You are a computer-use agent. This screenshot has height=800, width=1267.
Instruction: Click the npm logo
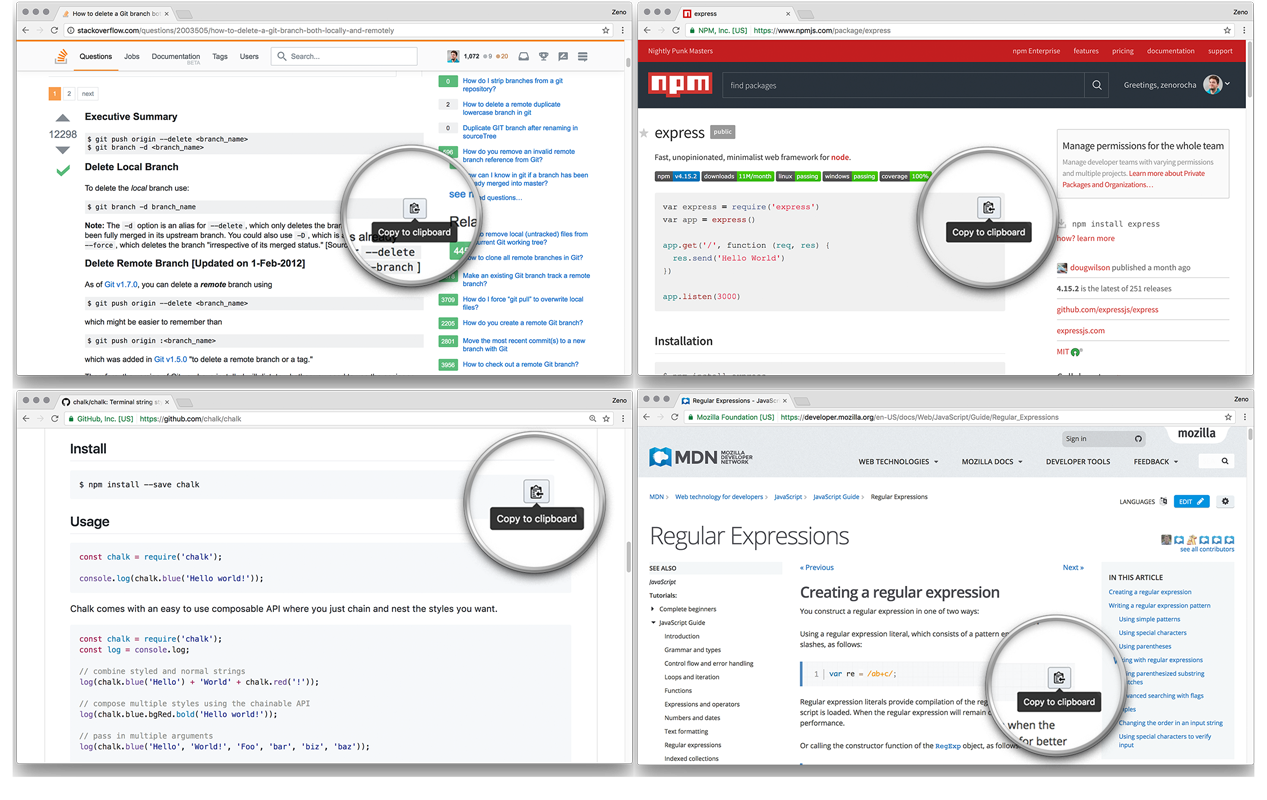tap(680, 85)
